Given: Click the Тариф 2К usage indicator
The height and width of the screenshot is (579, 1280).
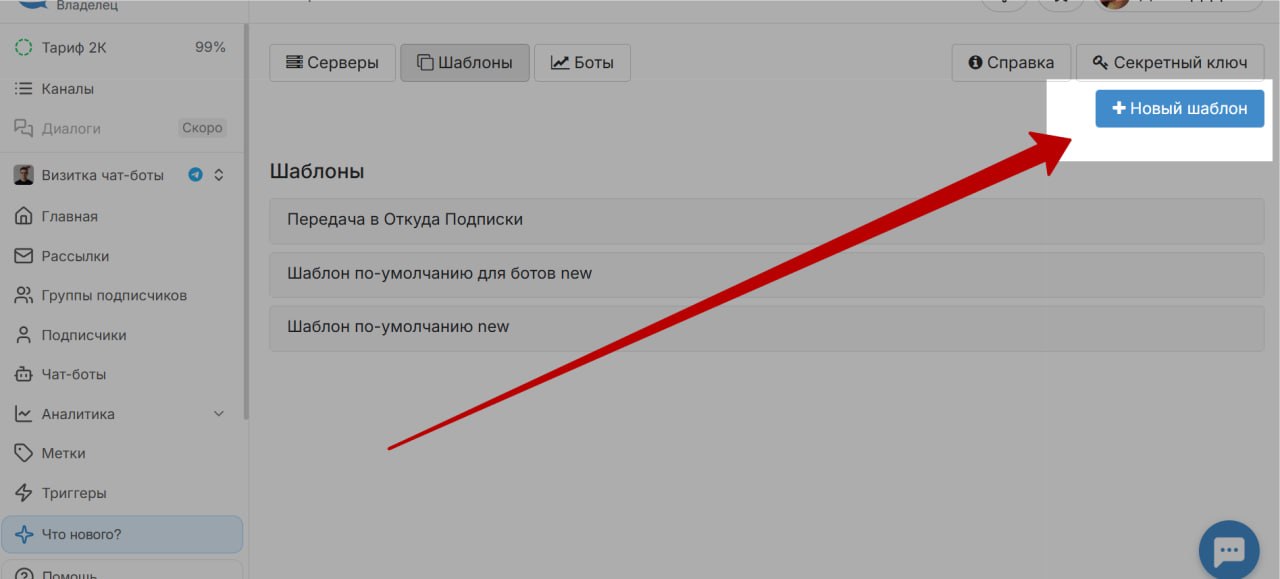Looking at the screenshot, I should (x=120, y=47).
